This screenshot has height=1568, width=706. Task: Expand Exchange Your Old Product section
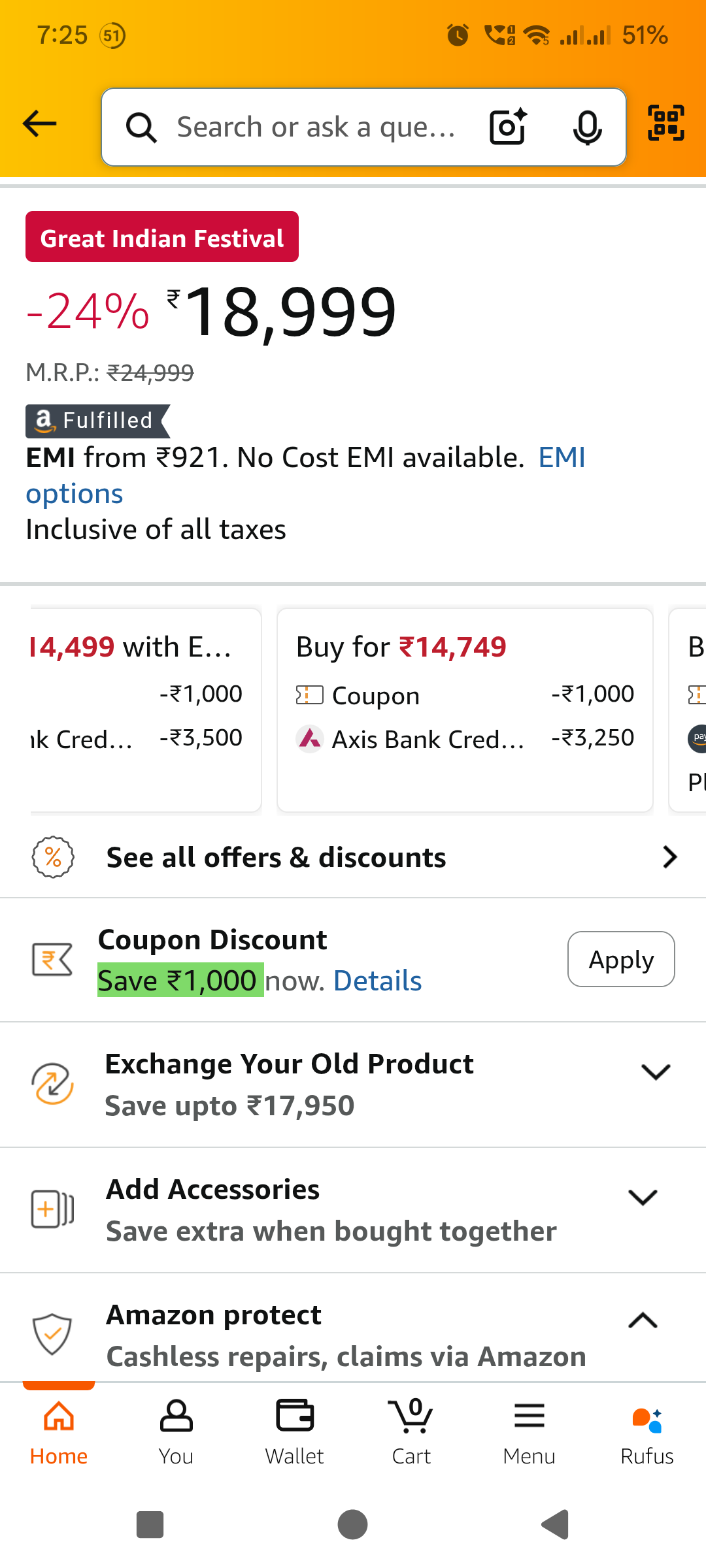tap(656, 1072)
